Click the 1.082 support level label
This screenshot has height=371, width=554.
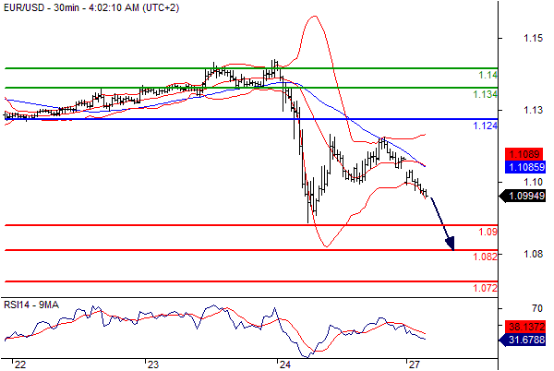[x=485, y=256]
